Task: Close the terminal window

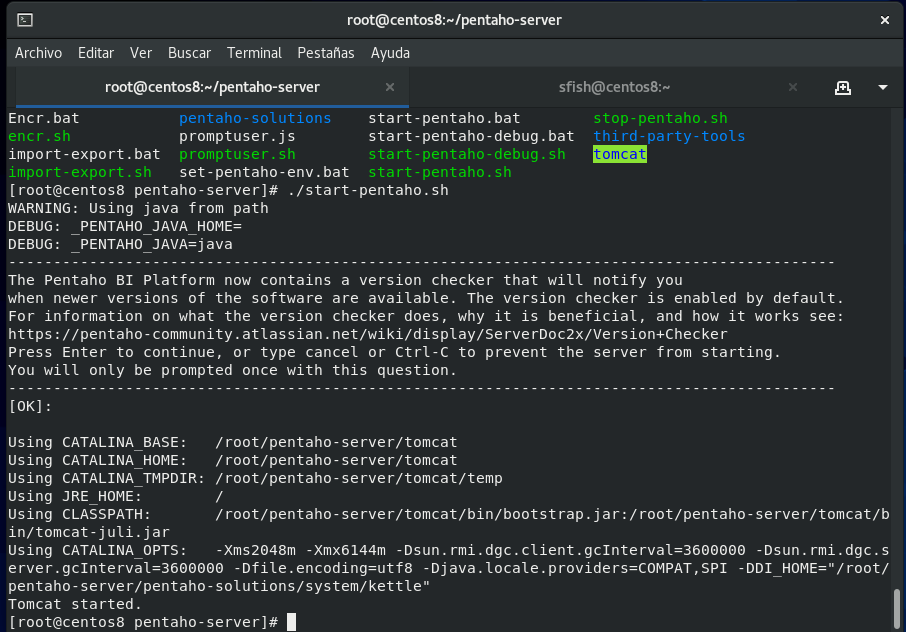Action: click(885, 20)
